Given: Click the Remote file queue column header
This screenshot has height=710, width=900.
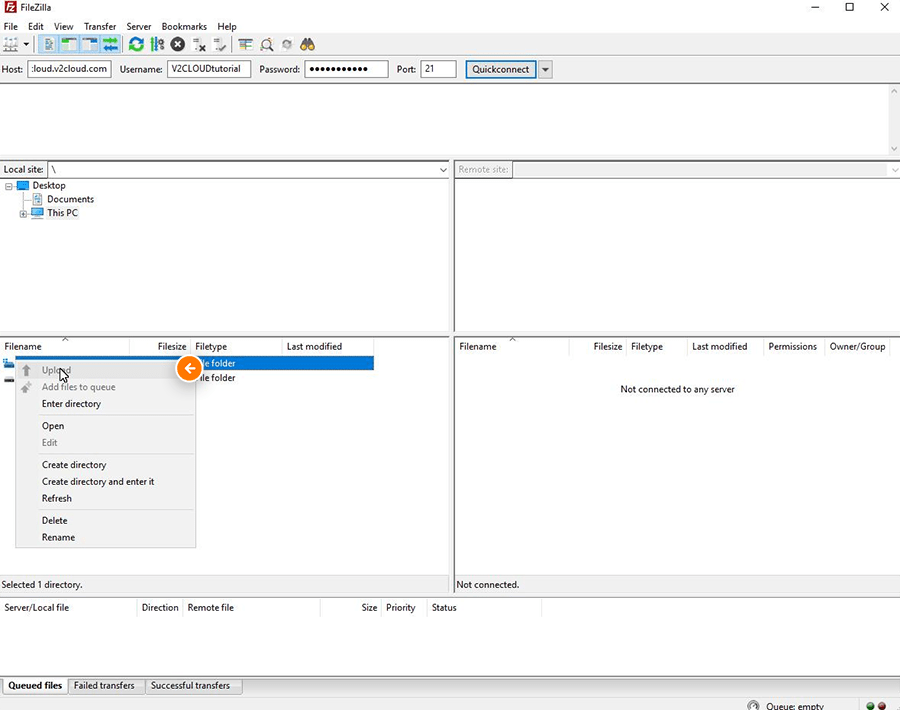Looking at the screenshot, I should pos(251,608).
